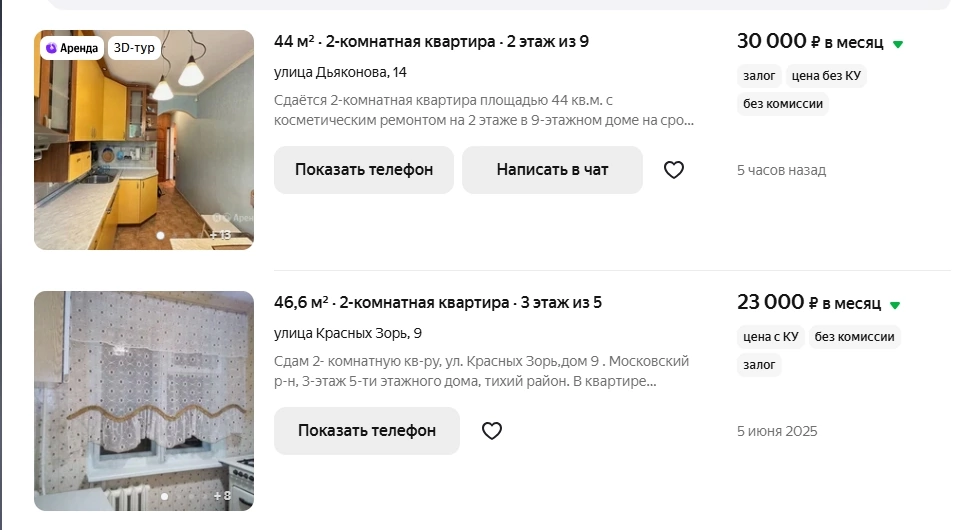Click the без комиссии tag under 30 000 ₽
This screenshot has width=956, height=530.
pos(783,104)
